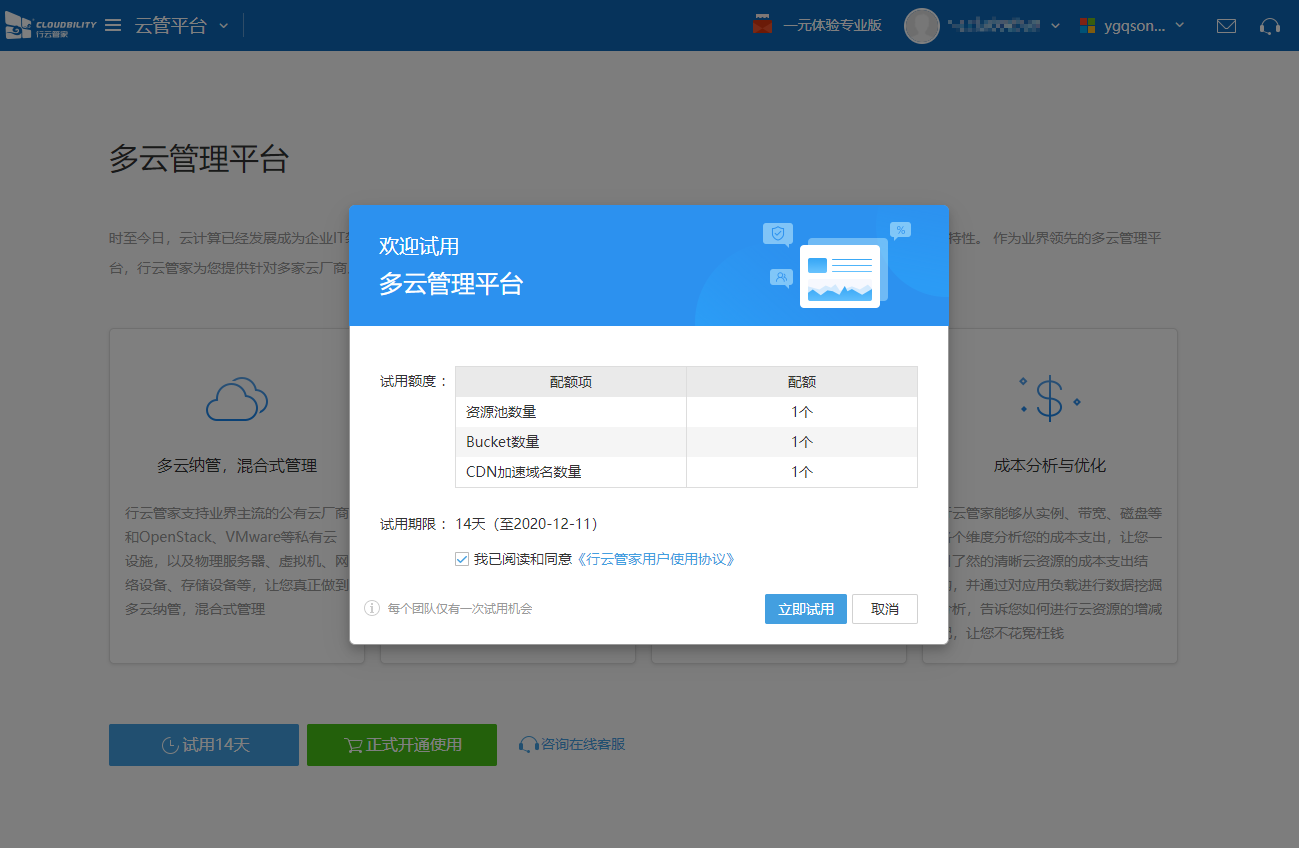Click the 资源池数量 table cell

(x=571, y=412)
